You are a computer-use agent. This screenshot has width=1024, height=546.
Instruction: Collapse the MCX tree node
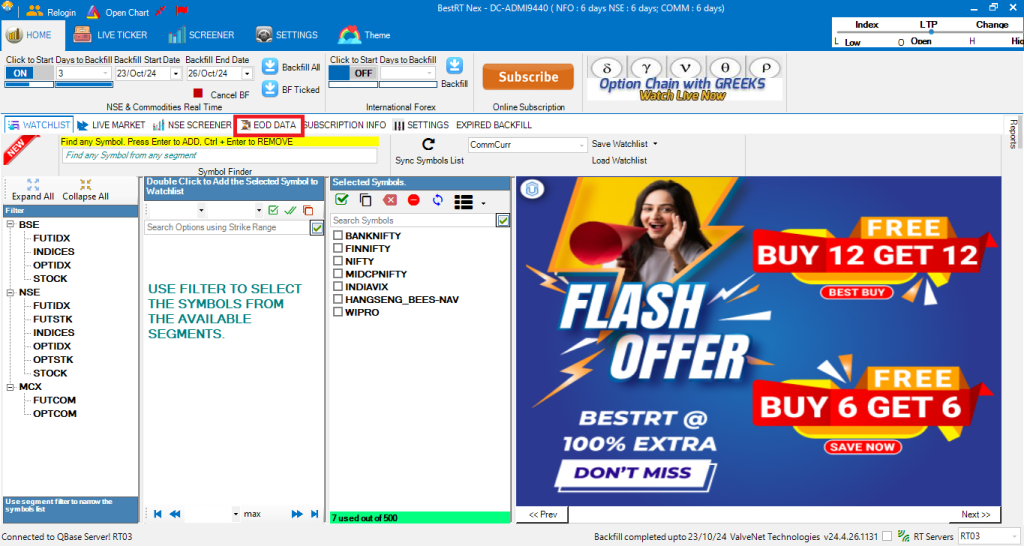click(x=10, y=387)
